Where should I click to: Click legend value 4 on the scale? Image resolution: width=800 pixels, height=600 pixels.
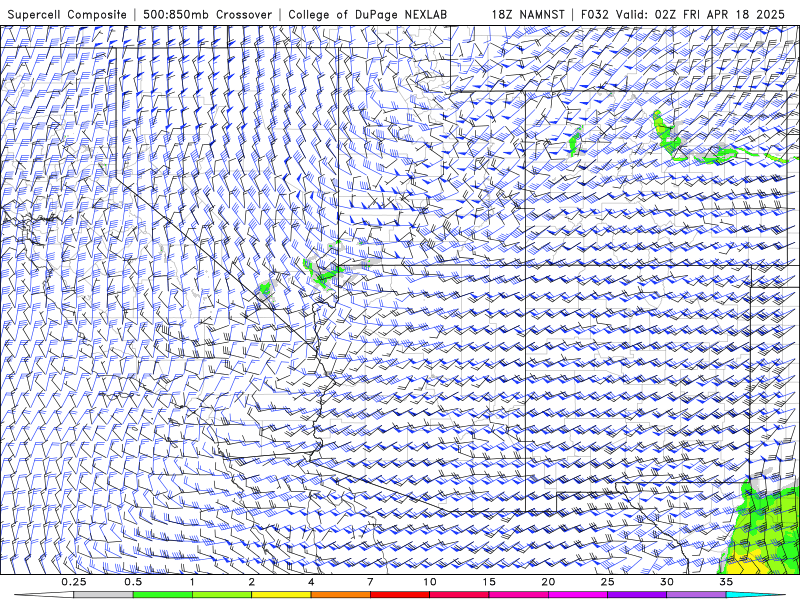[x=311, y=582]
